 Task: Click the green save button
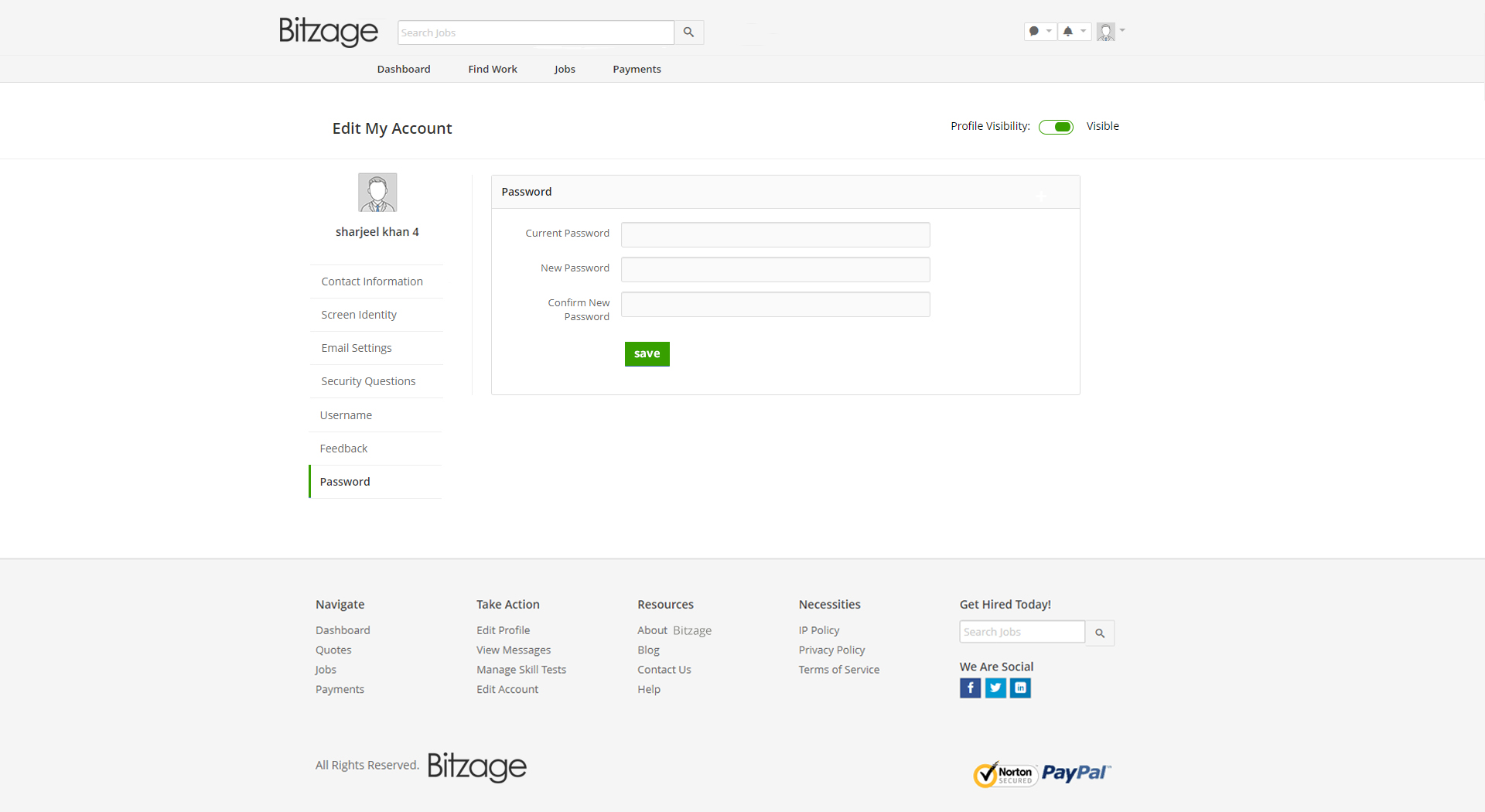coord(647,354)
